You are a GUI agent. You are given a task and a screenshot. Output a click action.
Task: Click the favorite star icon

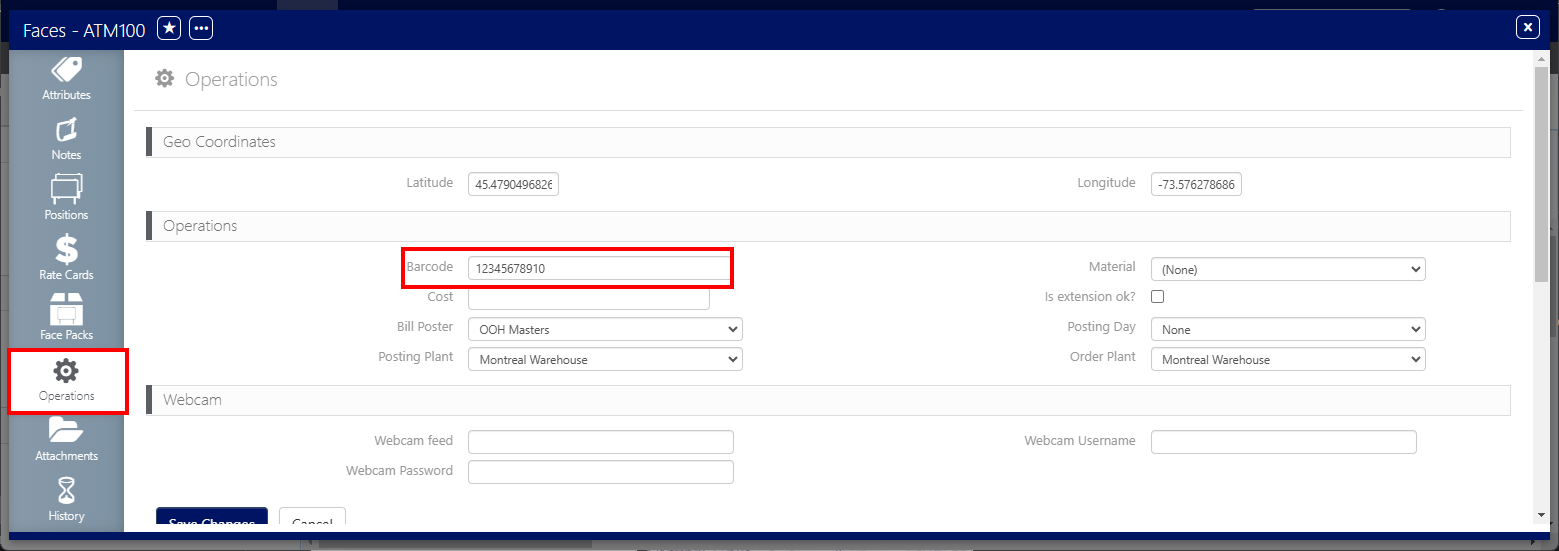coord(170,29)
